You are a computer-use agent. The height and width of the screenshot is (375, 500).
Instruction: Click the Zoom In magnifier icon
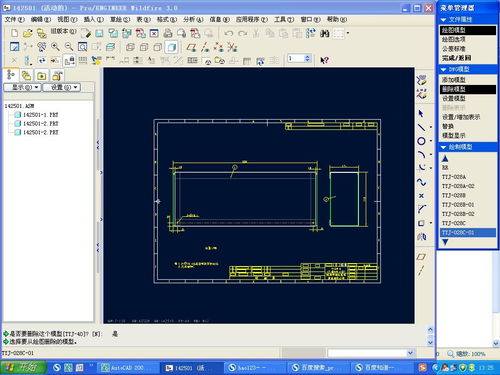pos(55,47)
